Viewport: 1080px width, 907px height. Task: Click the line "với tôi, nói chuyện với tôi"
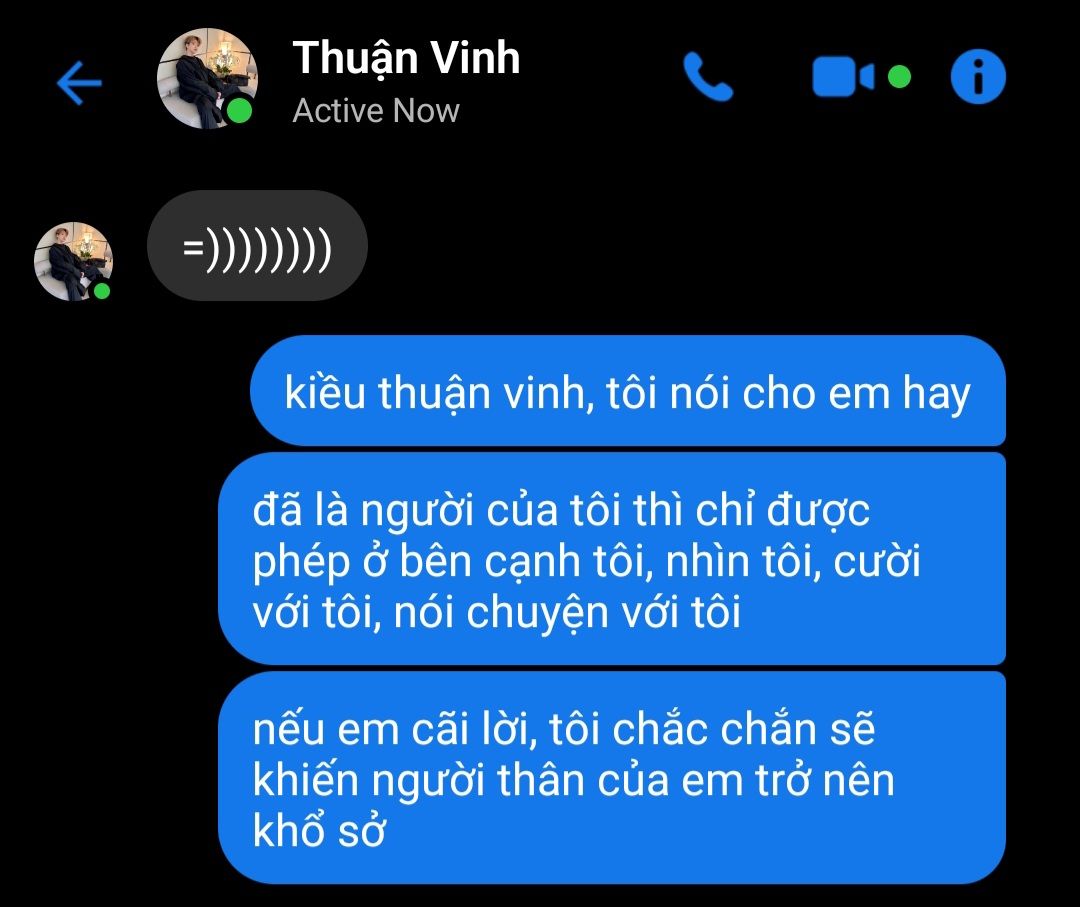click(x=496, y=612)
